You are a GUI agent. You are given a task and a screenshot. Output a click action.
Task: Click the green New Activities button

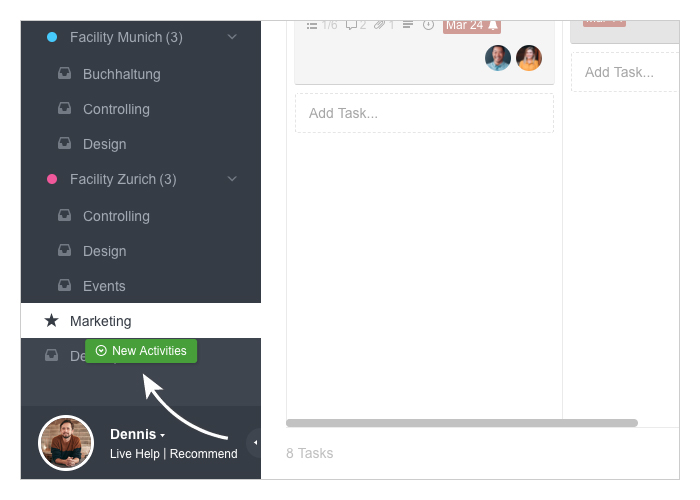[141, 351]
